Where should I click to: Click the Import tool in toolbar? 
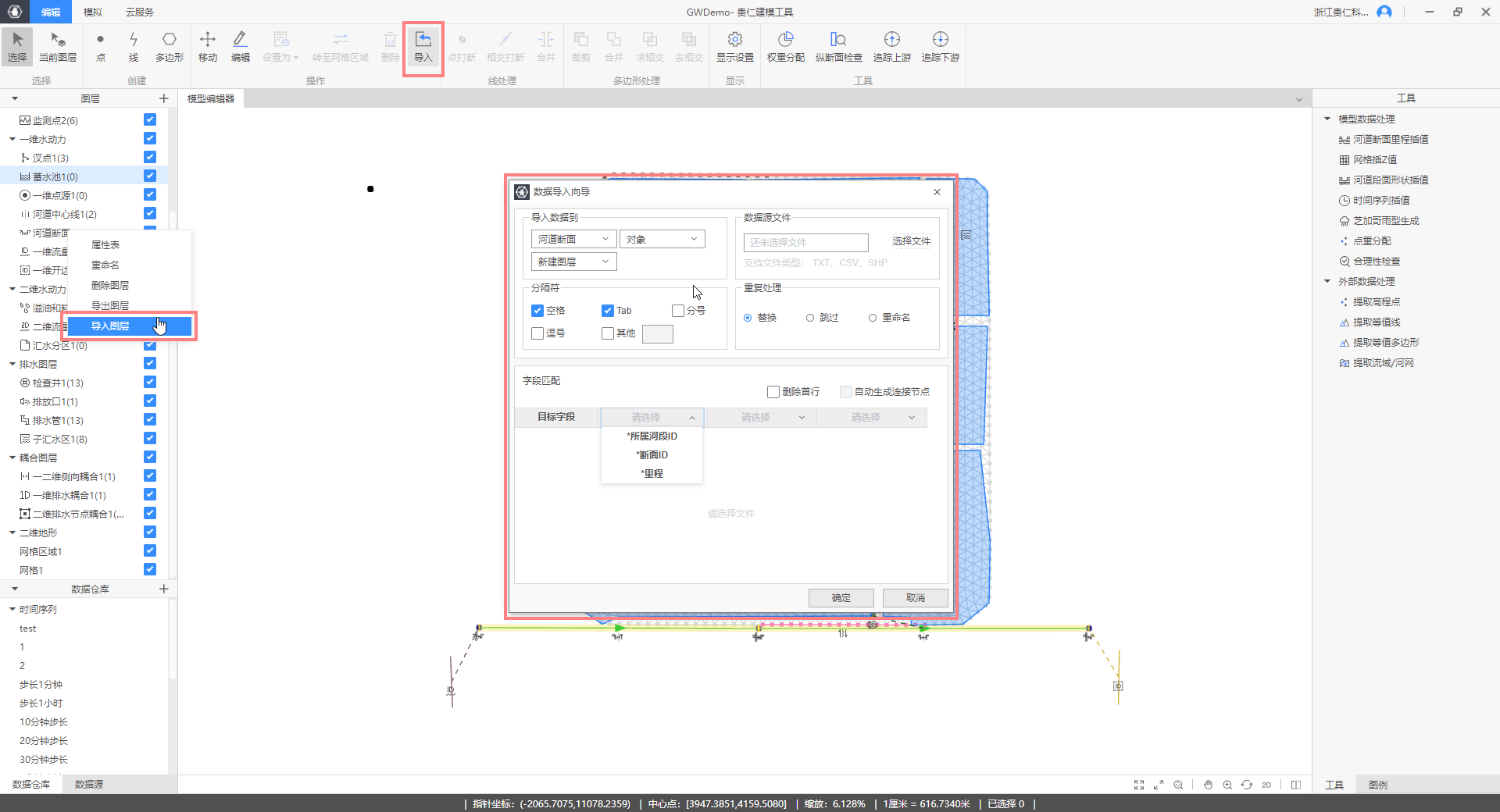point(423,47)
